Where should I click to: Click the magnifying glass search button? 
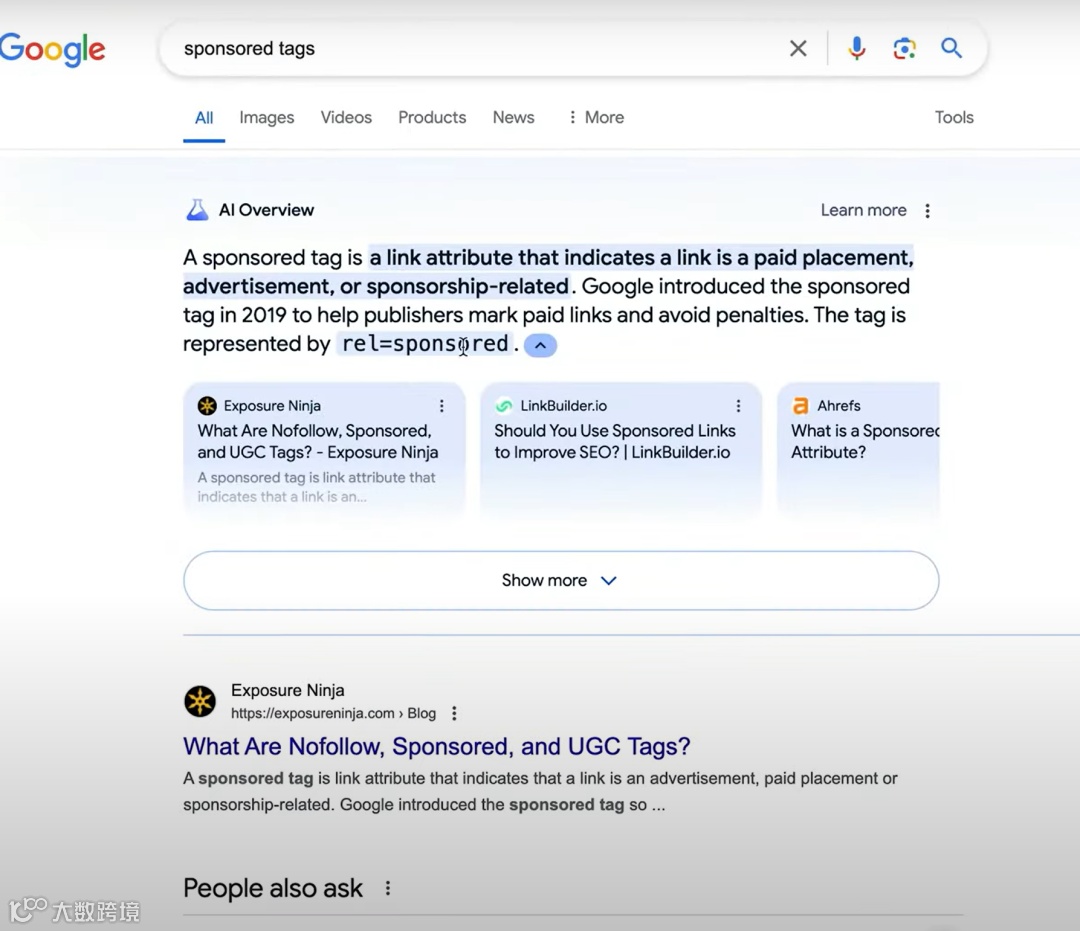(951, 48)
